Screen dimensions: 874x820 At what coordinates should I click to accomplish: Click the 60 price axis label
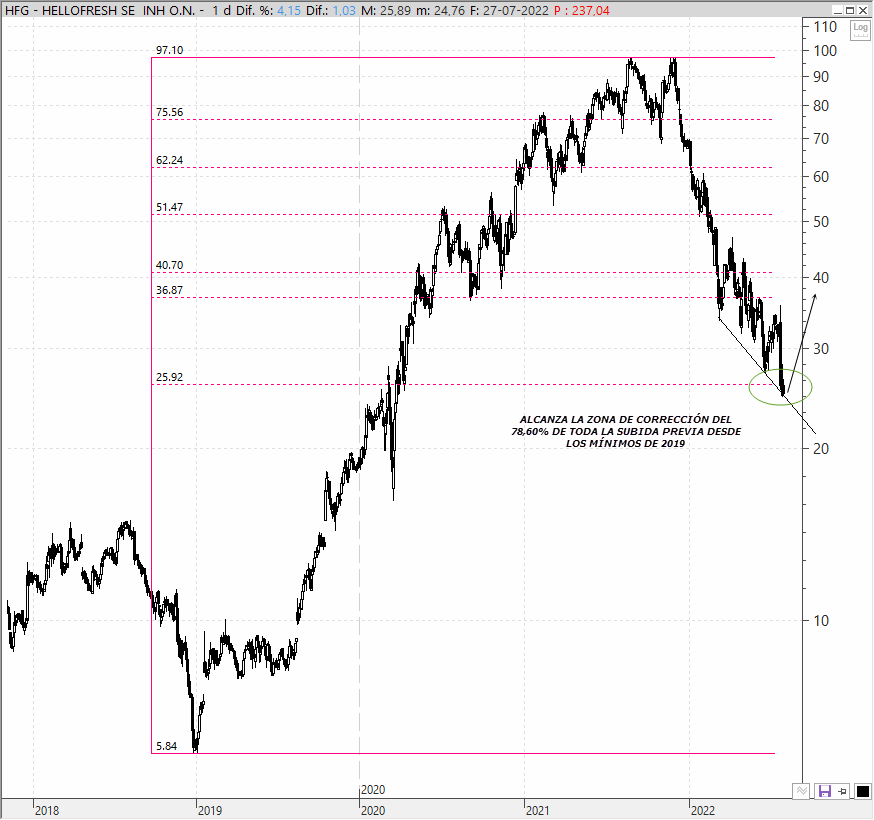pos(821,177)
